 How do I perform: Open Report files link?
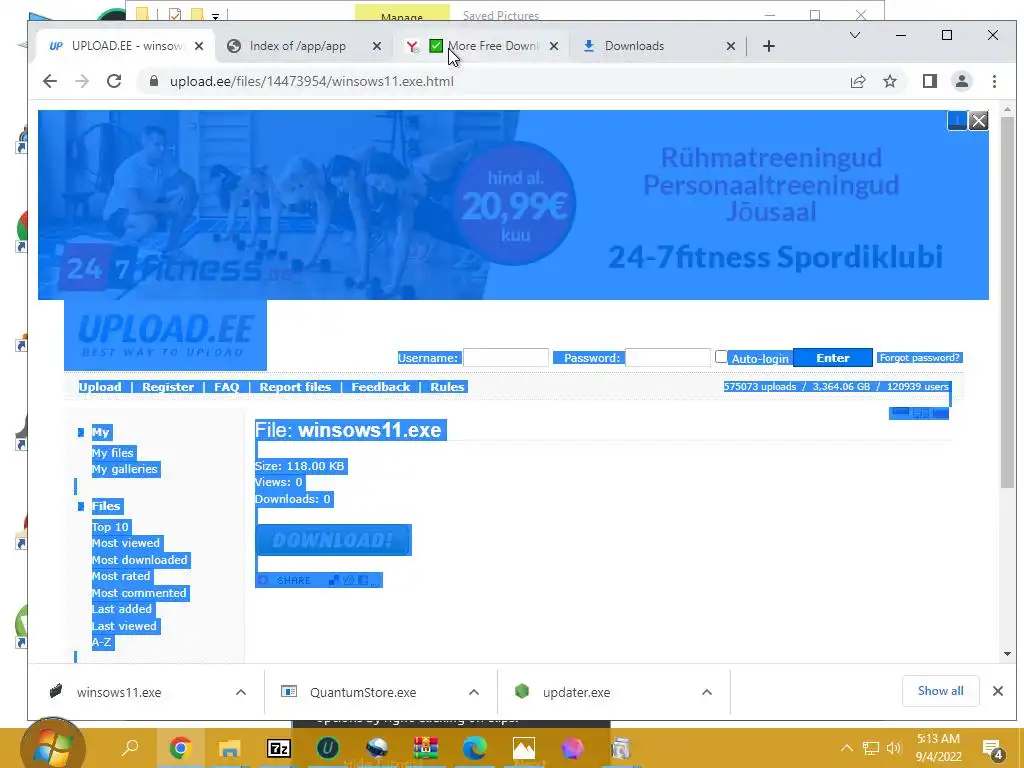[x=295, y=387]
